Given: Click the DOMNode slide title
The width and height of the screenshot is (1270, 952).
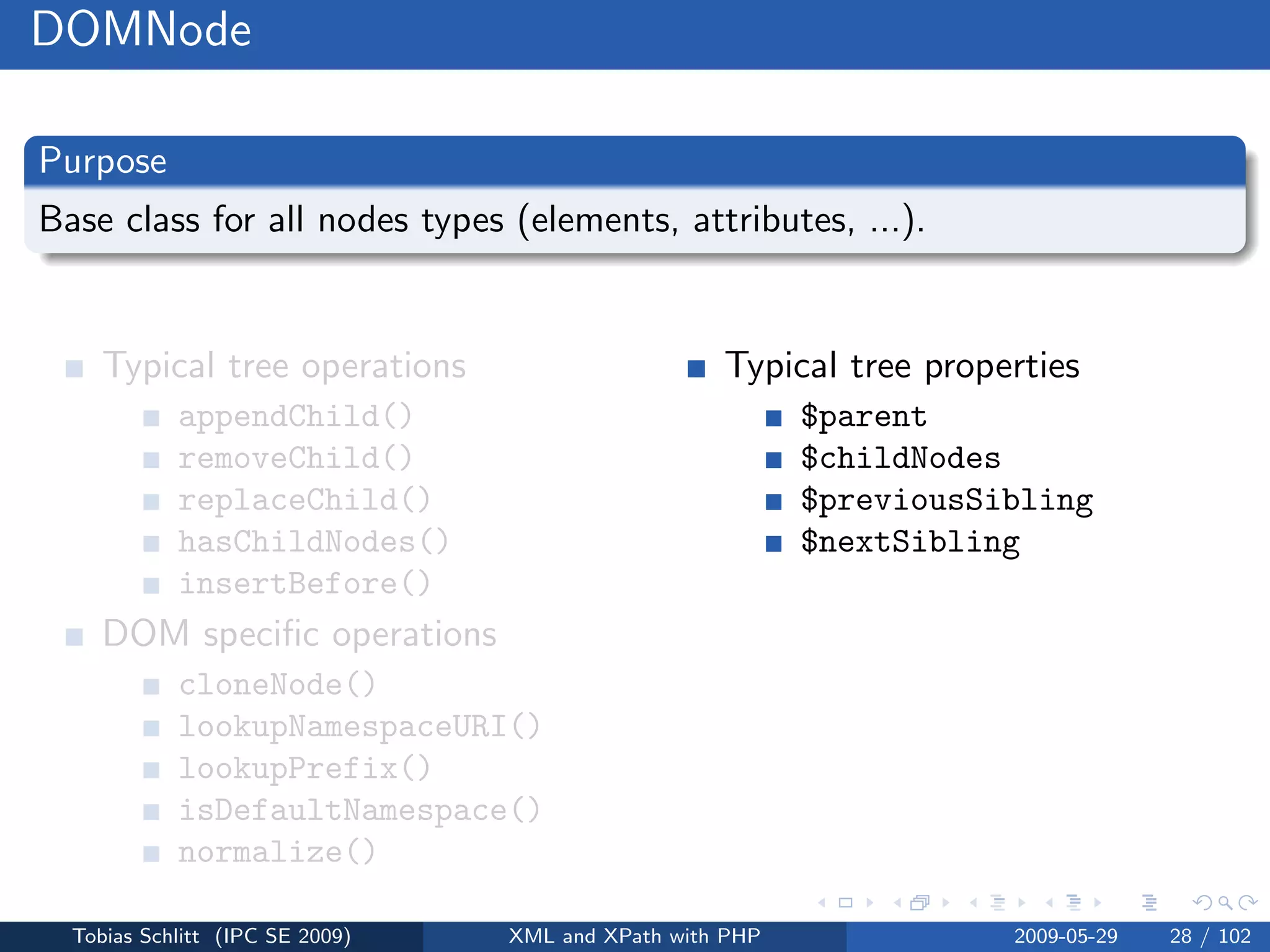Looking at the screenshot, I should pos(141,30).
